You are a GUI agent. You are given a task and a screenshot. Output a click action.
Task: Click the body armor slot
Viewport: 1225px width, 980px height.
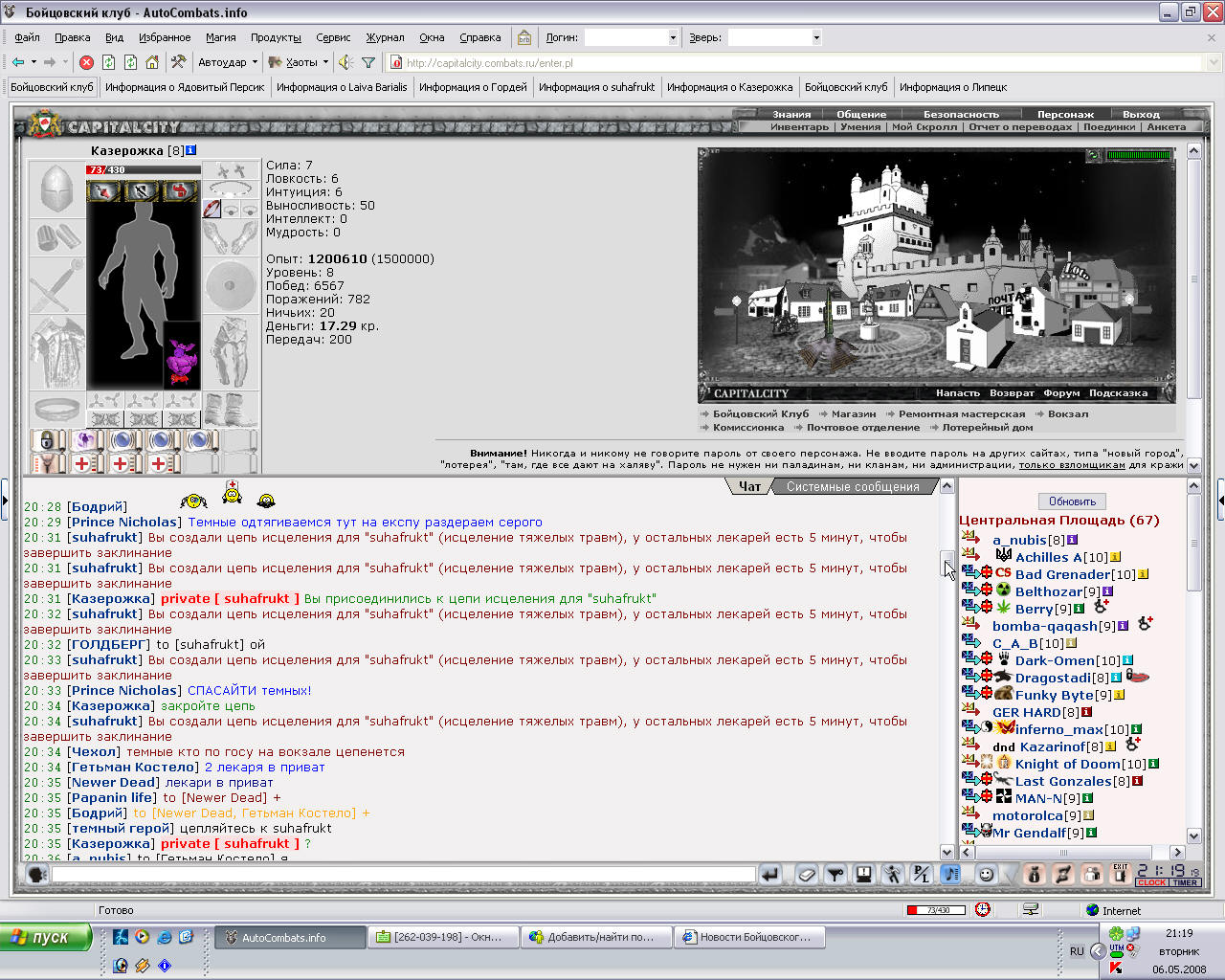[57, 353]
